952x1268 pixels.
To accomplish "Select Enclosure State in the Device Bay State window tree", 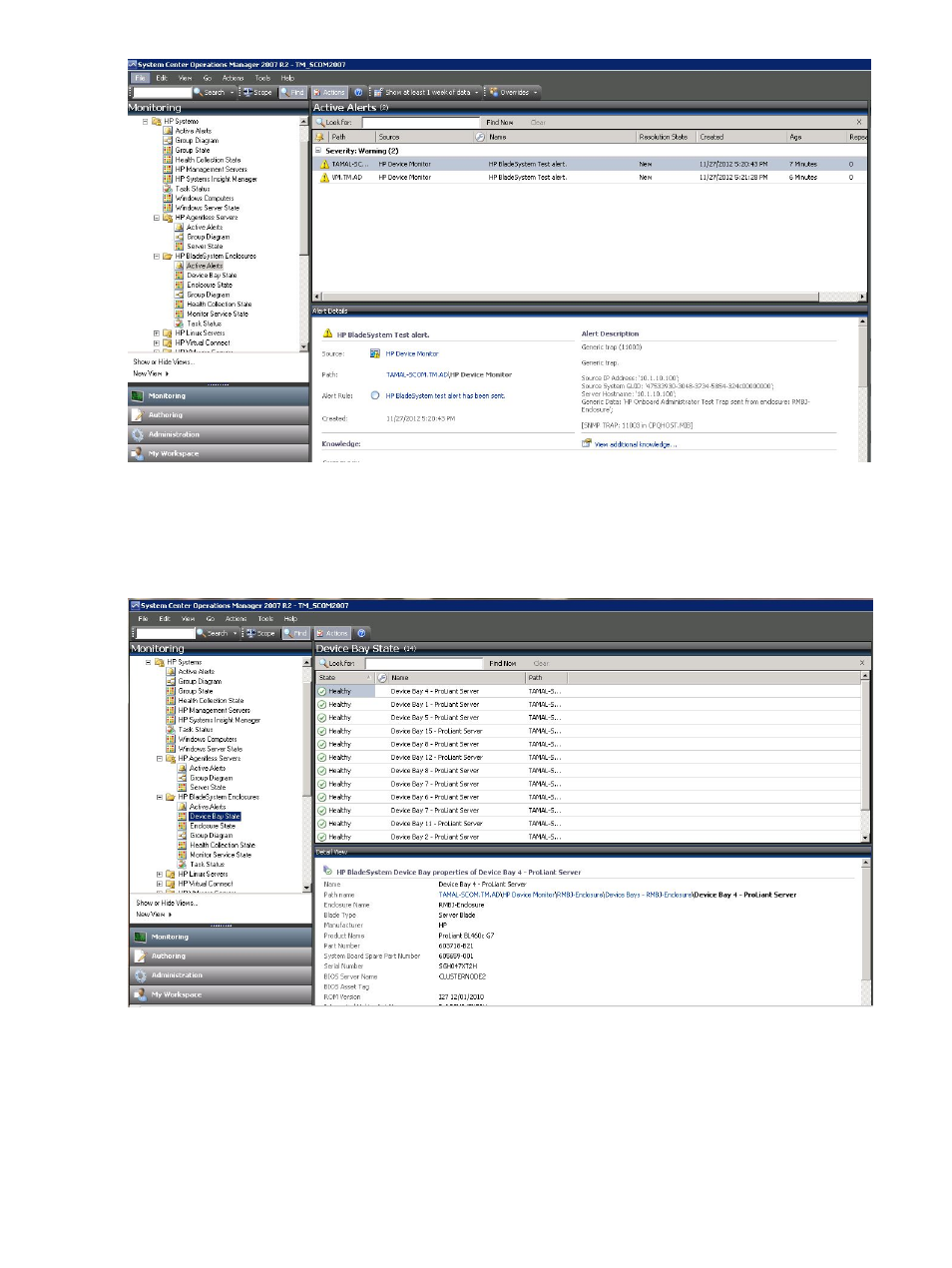I will click(x=213, y=827).
